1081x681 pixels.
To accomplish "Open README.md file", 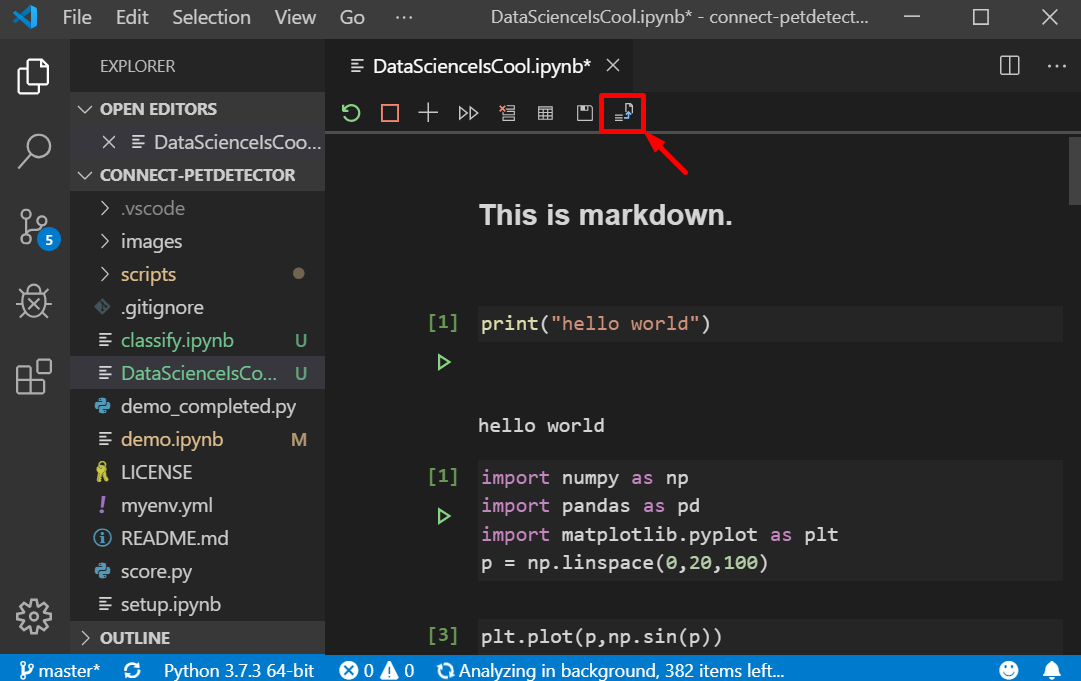I will click(x=197, y=538).
